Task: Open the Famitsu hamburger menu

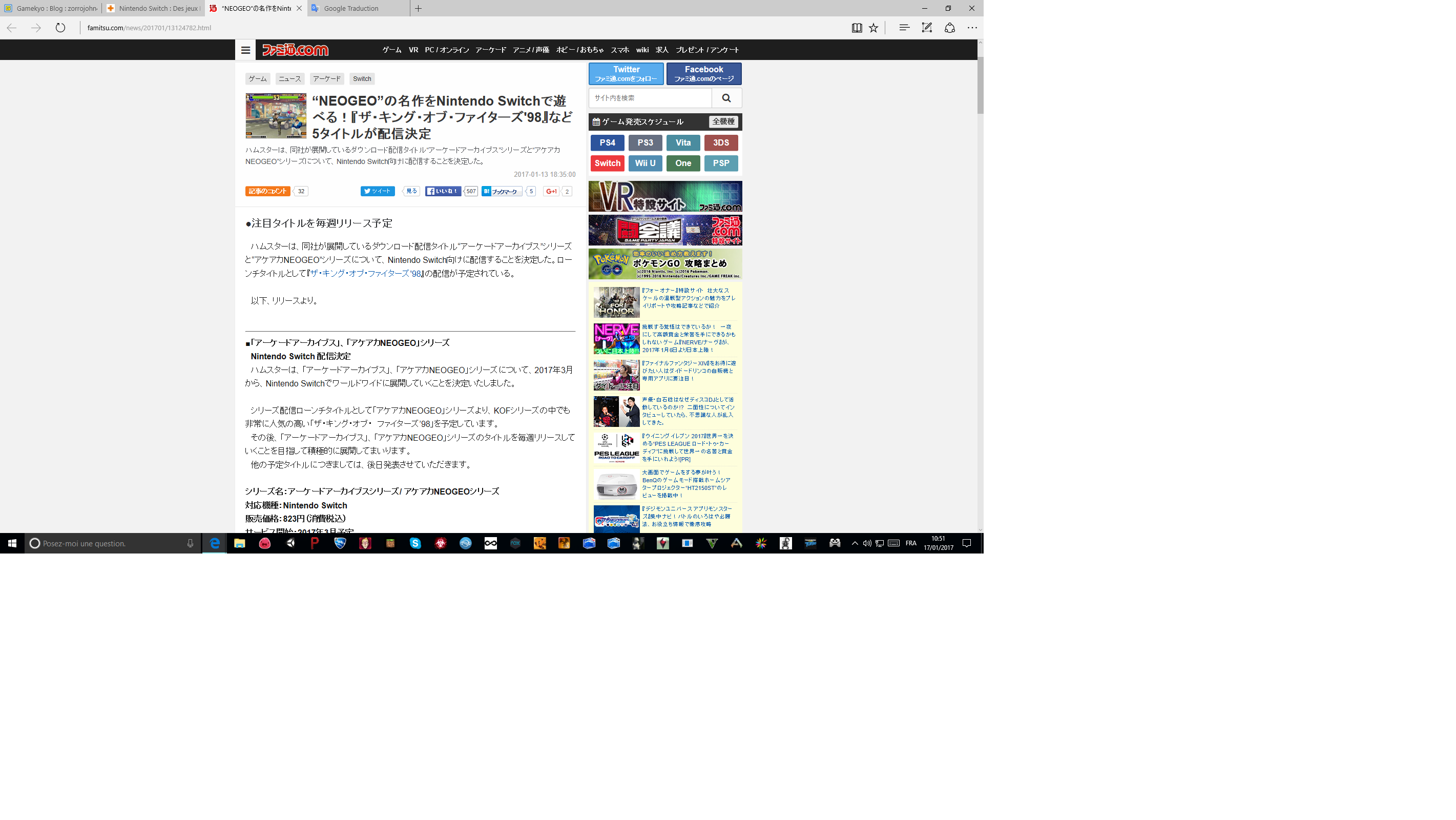Action: (x=245, y=50)
